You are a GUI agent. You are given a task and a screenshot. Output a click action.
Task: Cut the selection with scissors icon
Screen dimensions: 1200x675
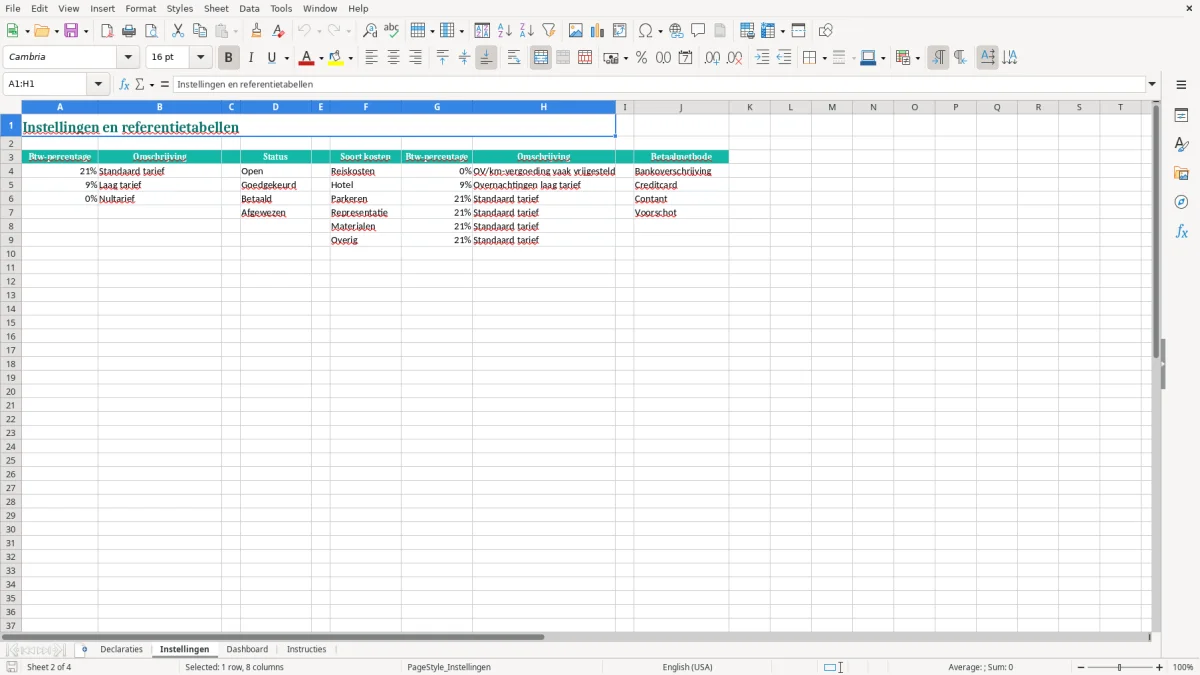pyautogui.click(x=178, y=31)
